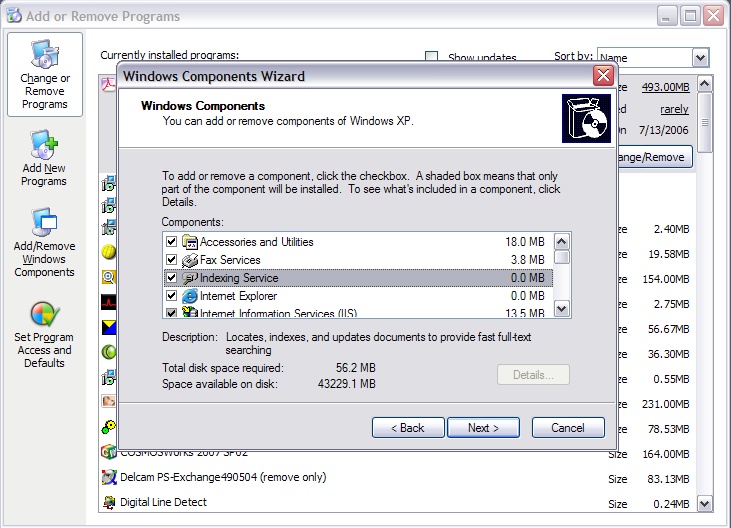Click the programs list scrollbar thumb
The height and width of the screenshot is (528, 731).
[704, 123]
